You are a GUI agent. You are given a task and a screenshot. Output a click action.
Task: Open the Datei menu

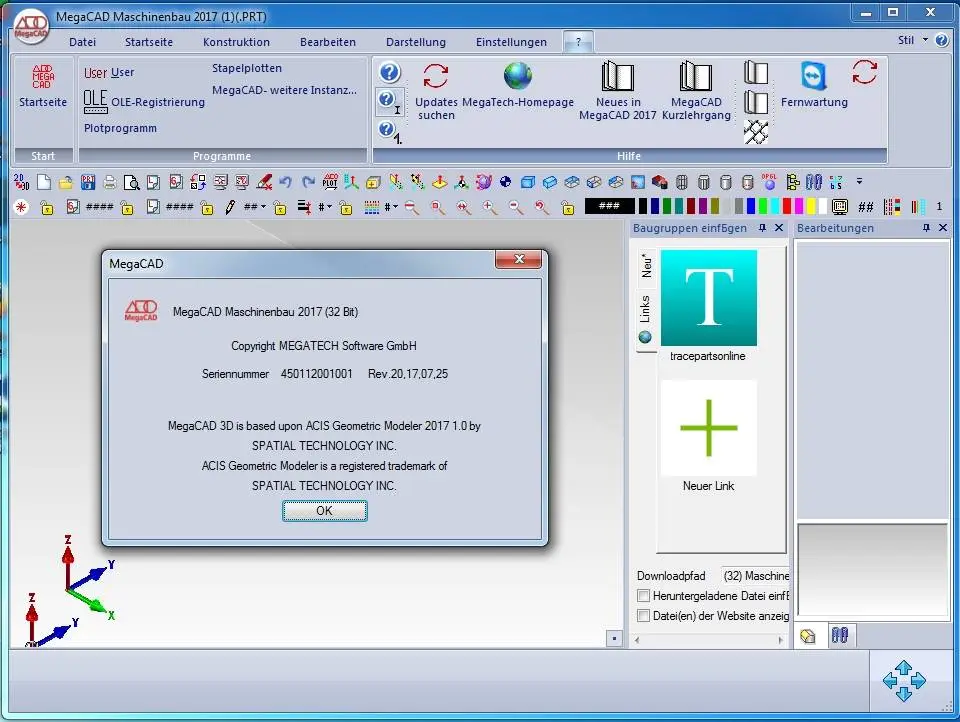point(83,42)
